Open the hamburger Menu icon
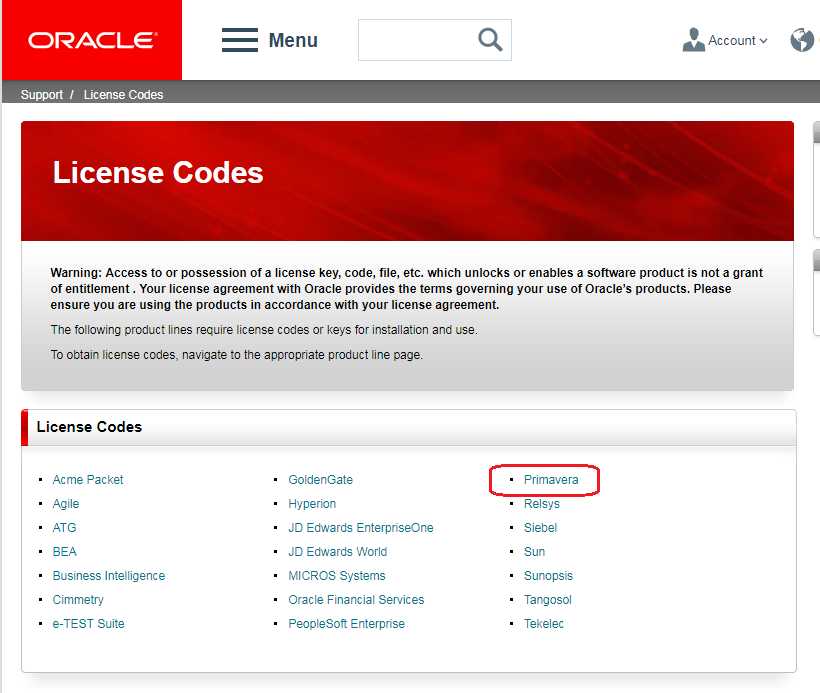The height and width of the screenshot is (693, 820). [x=240, y=40]
